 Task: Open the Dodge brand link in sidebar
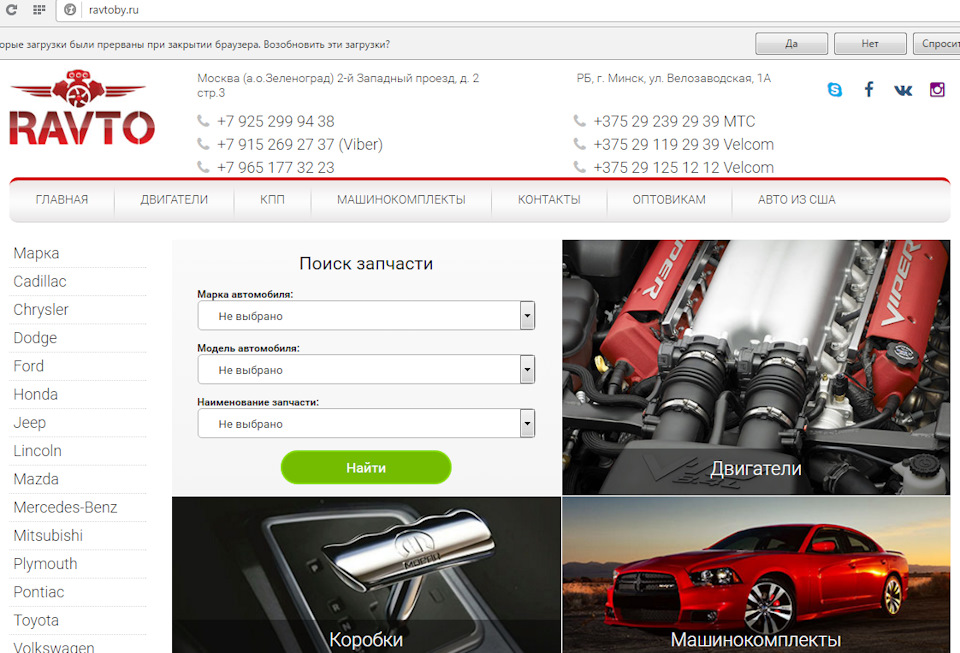tap(35, 338)
